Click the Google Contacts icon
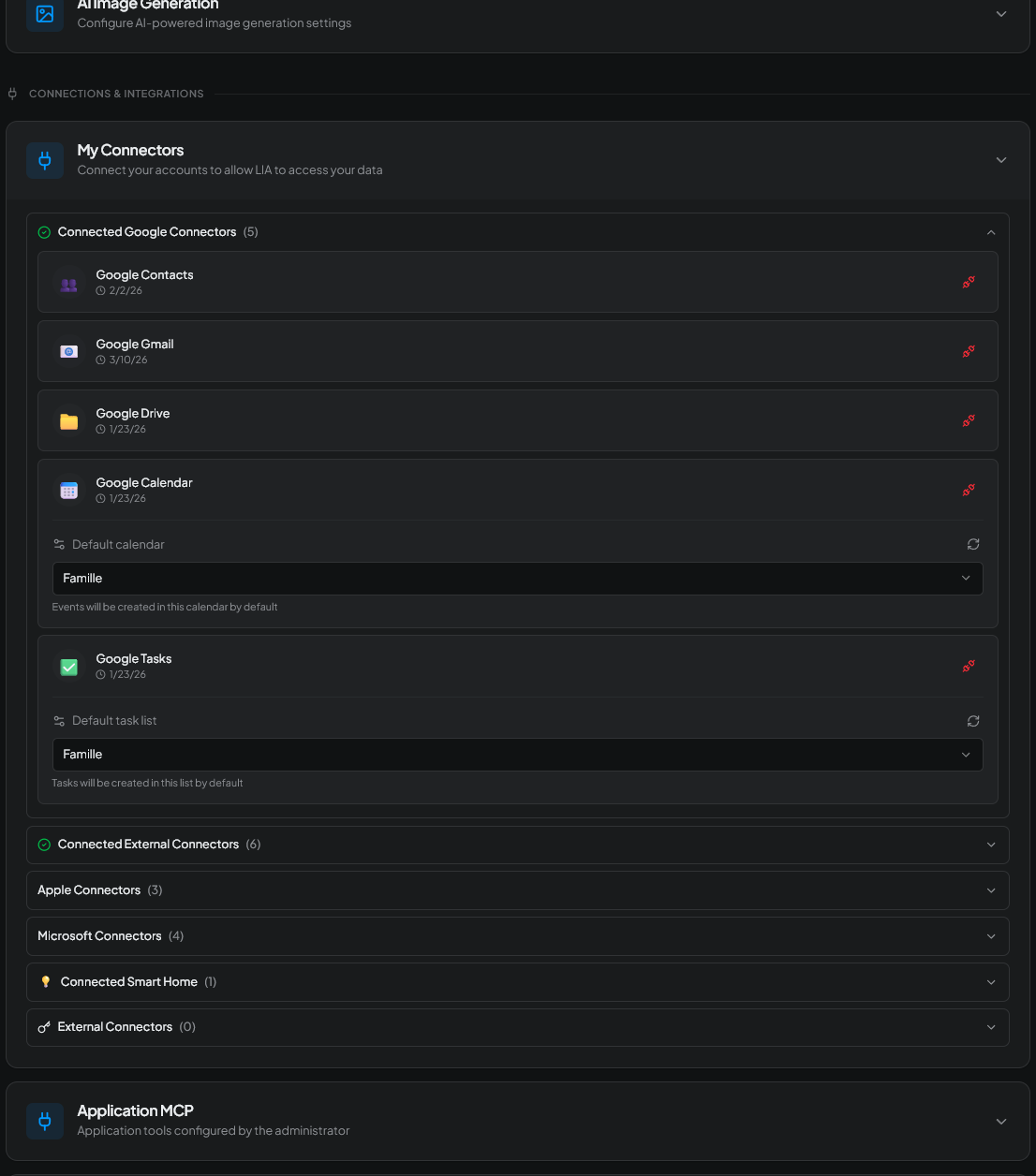 pyautogui.click(x=69, y=283)
